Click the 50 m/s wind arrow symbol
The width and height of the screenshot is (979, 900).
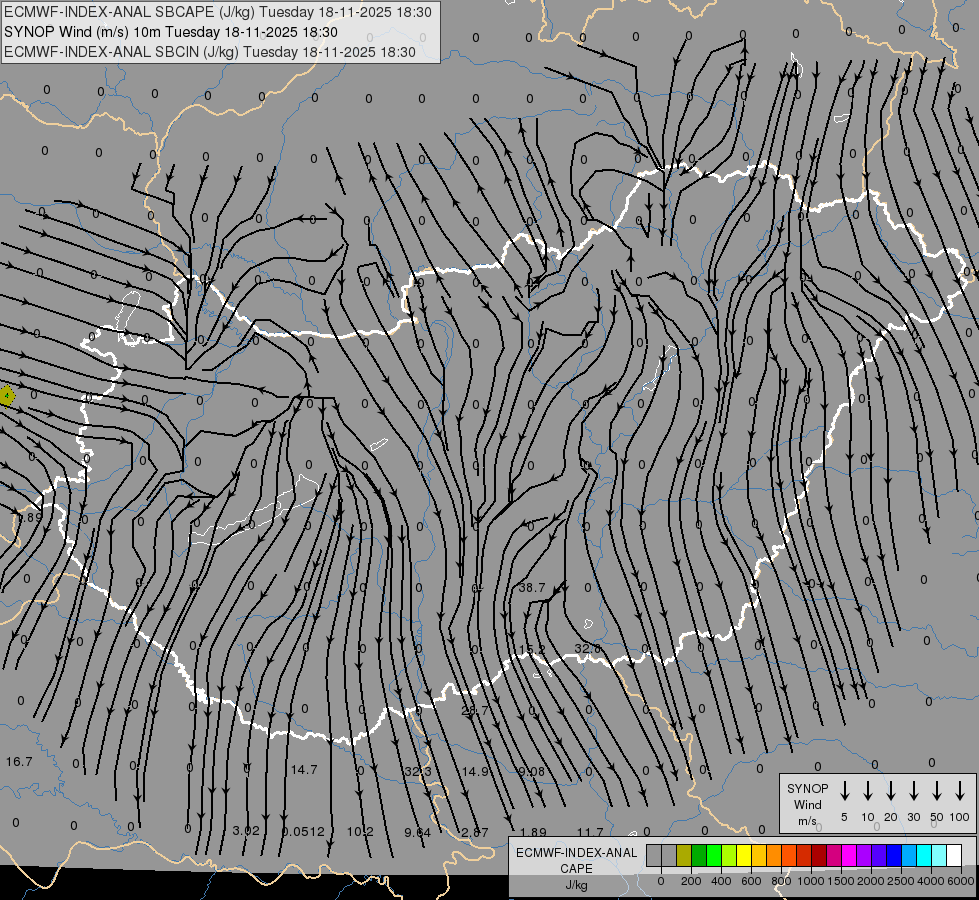point(937,791)
